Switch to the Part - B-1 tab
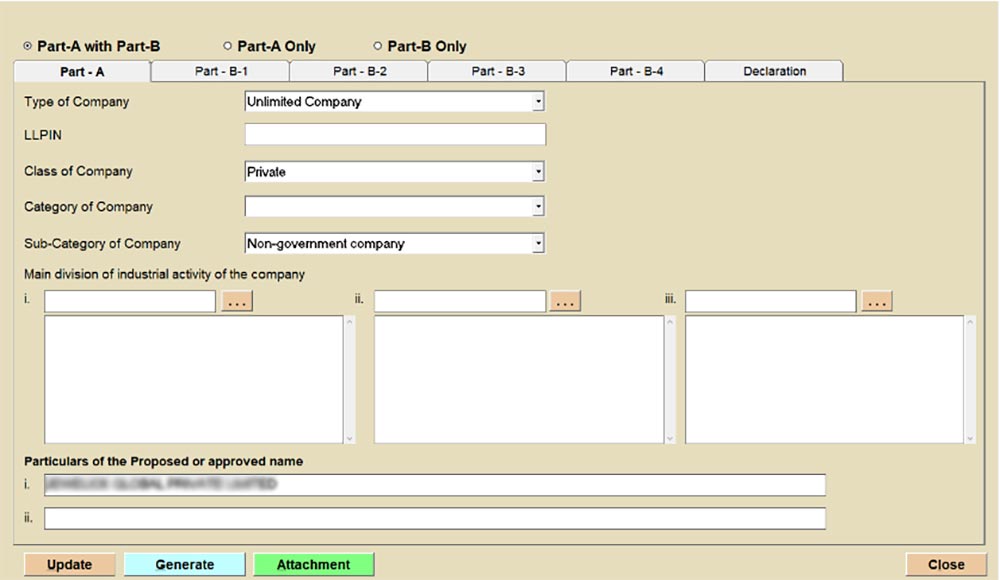This screenshot has height=580, width=1000. (x=221, y=72)
